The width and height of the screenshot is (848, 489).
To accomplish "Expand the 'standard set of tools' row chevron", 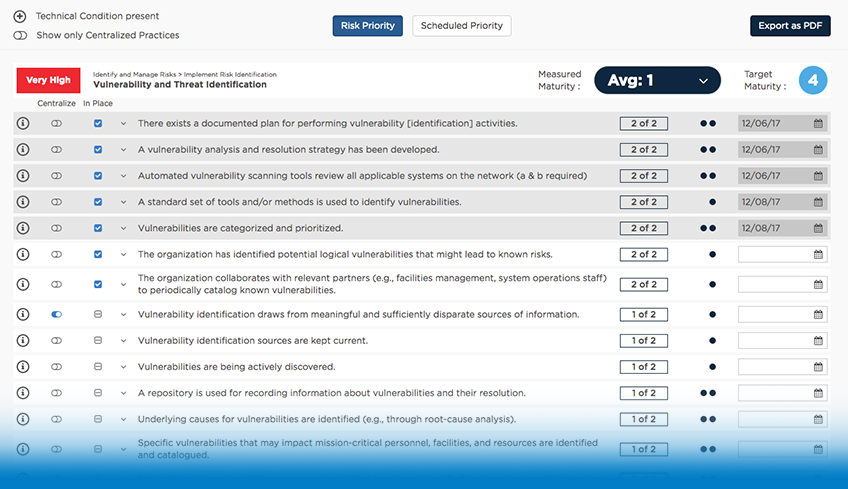I will 123,202.
